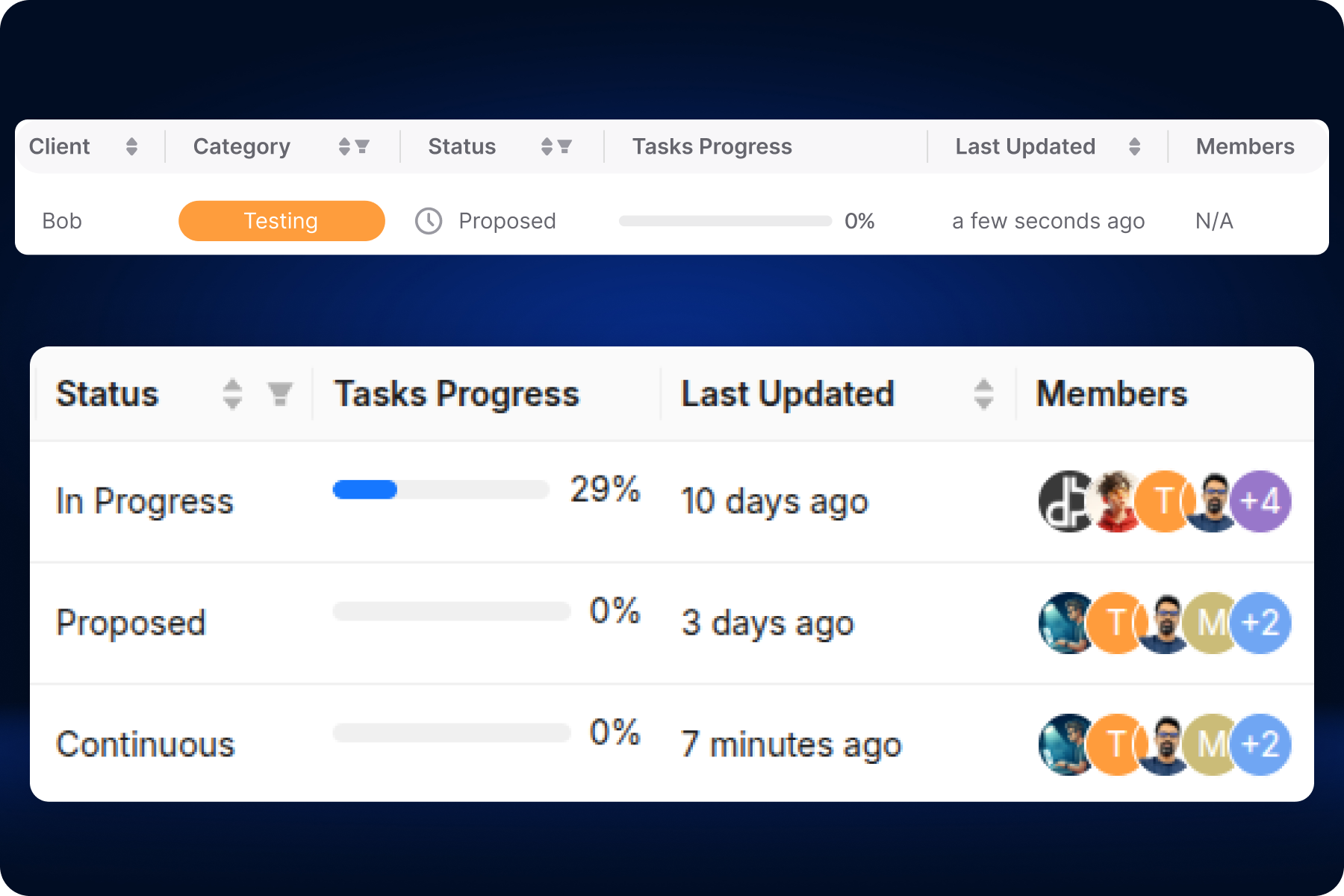Click the Last Updated sort arrows in top table
Screen dimensions: 1344x896
coord(1134,146)
